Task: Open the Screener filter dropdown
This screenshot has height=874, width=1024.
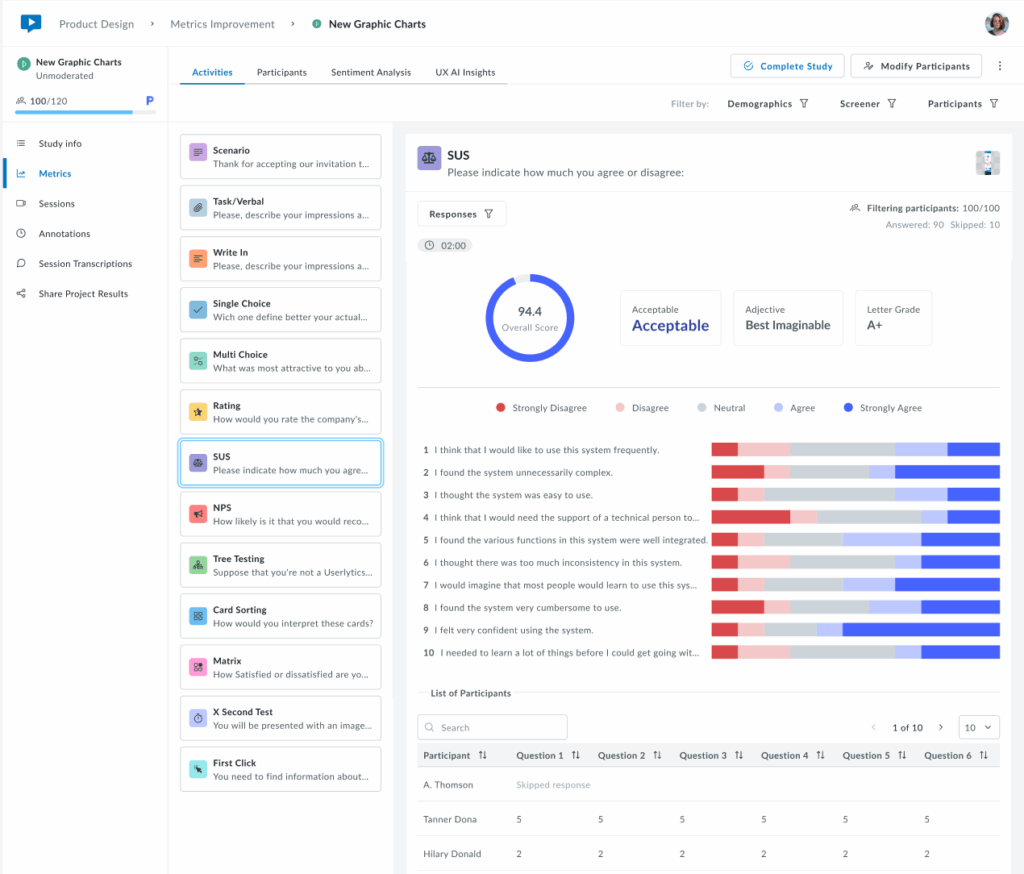Action: (x=866, y=103)
